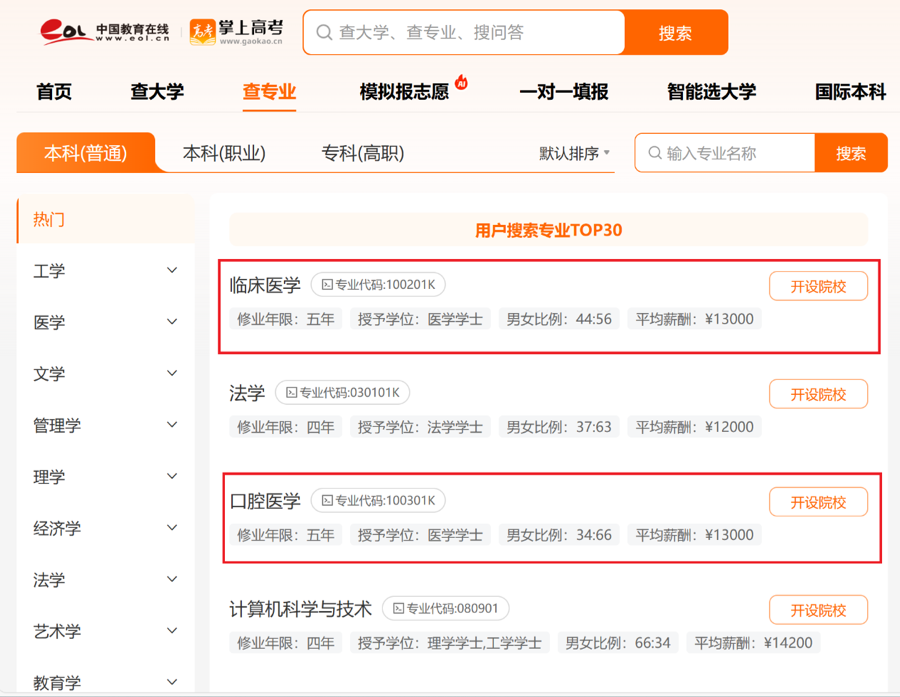Click 开设院校 button for 法学
Screen dimensions: 900x697
[x=818, y=394]
